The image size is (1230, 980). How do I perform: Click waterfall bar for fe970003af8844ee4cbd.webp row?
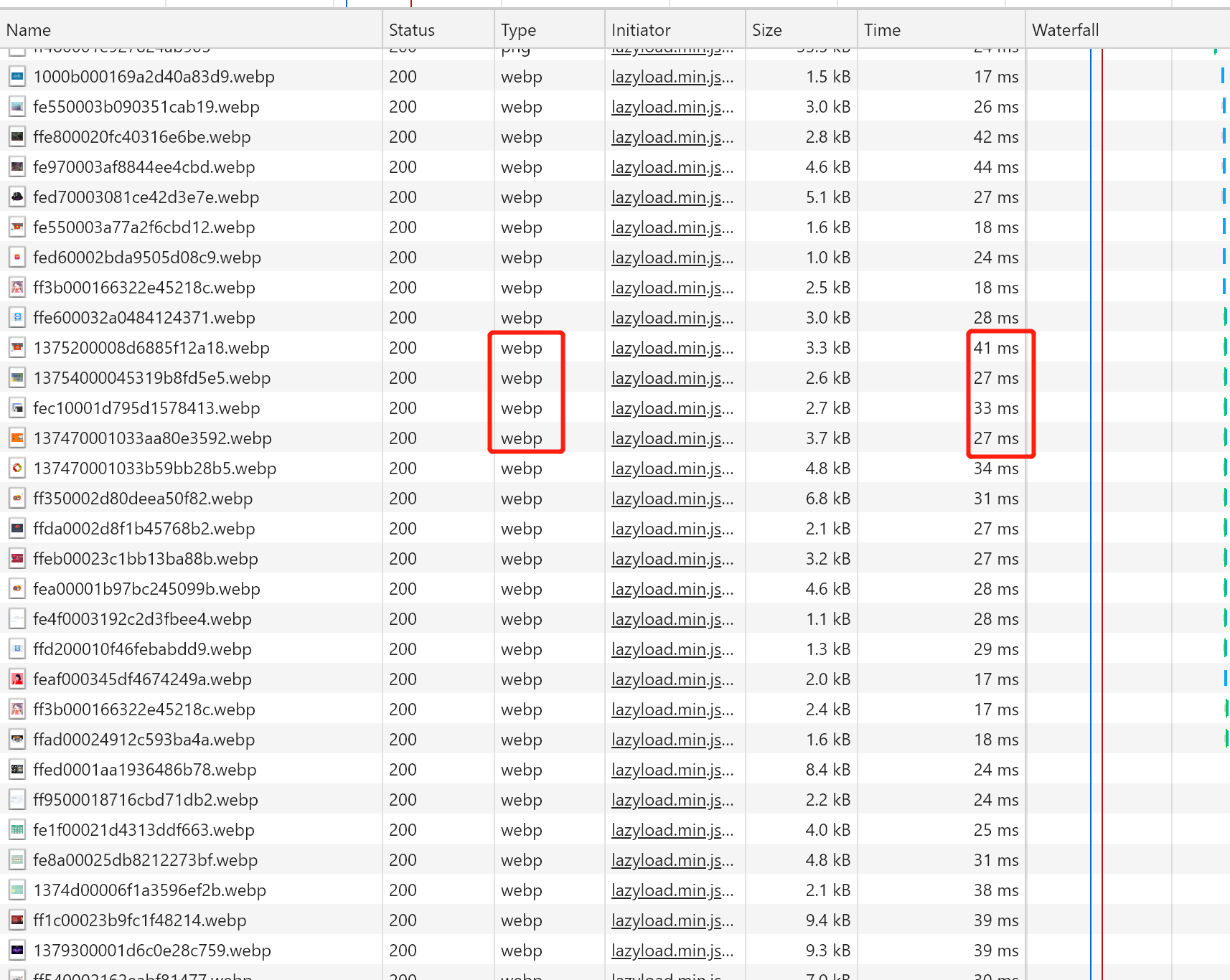click(x=1224, y=167)
